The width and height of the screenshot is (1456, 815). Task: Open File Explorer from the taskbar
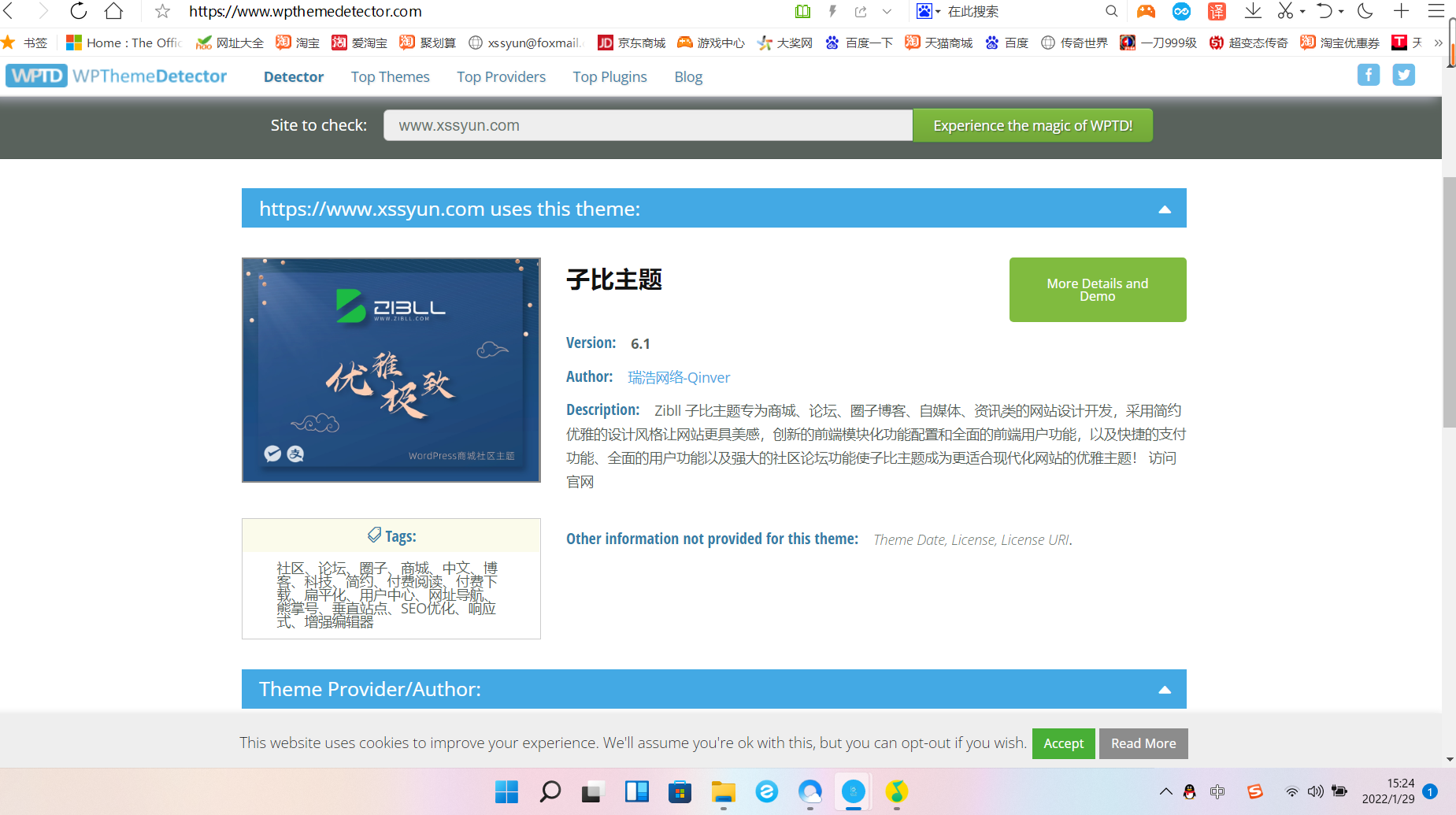click(x=723, y=791)
